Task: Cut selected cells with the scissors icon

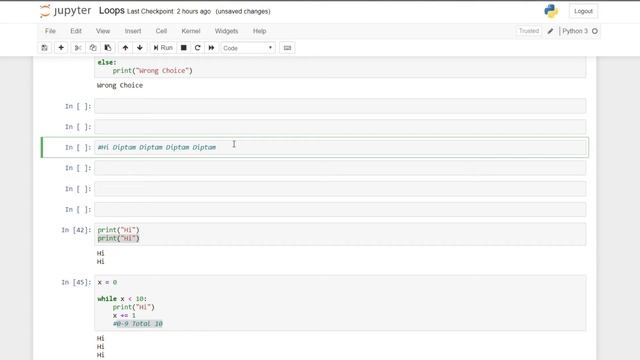Action: pos(78,48)
